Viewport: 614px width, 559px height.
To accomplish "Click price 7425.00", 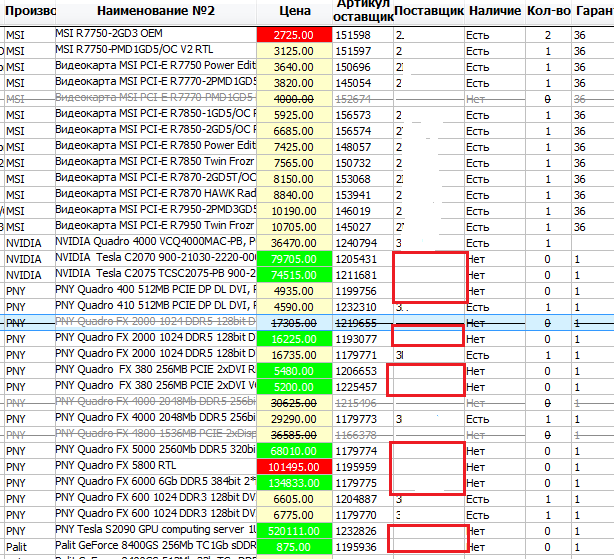I will tap(294, 147).
